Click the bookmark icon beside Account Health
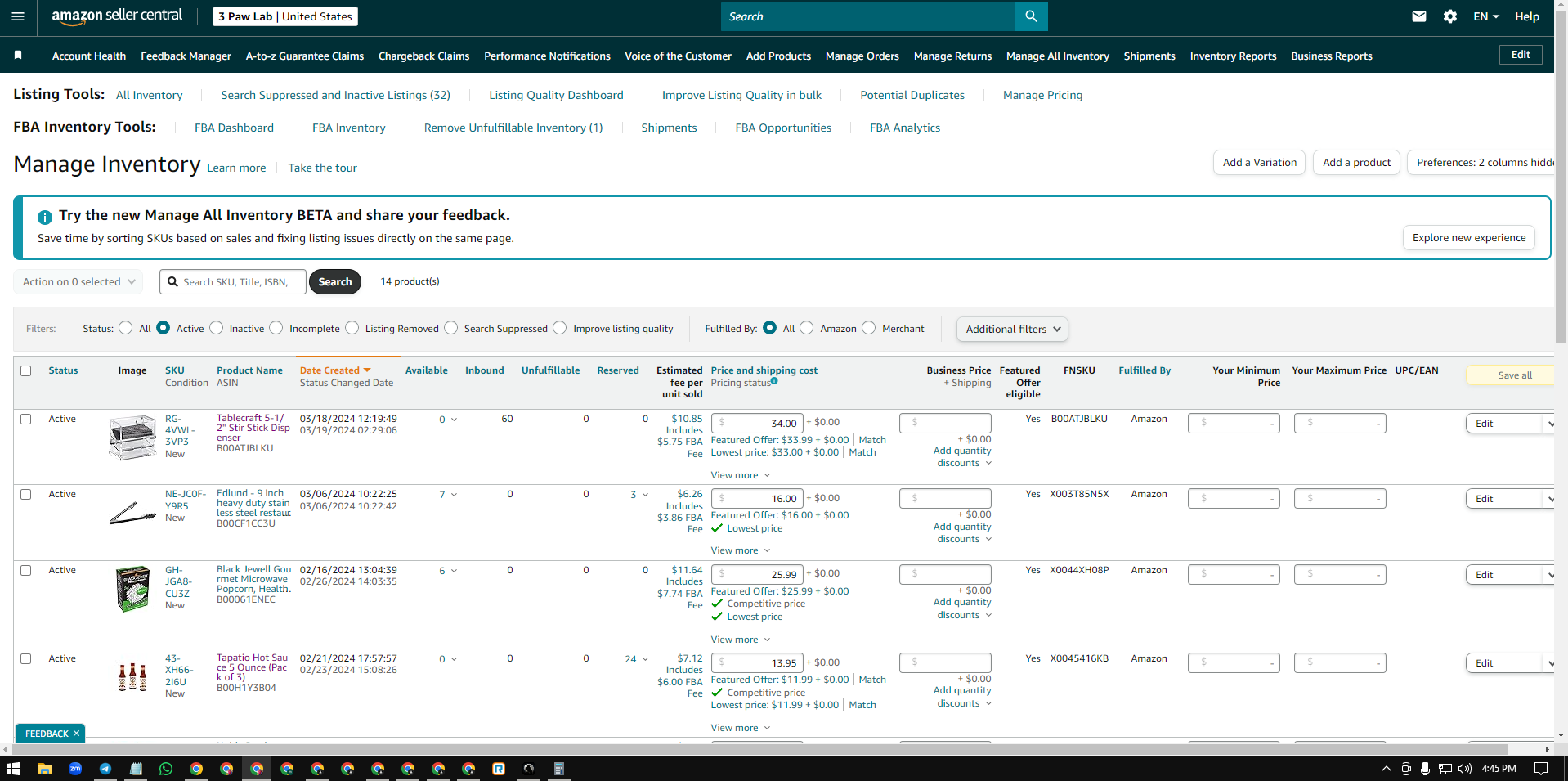This screenshot has width=1568, height=781. click(18, 55)
